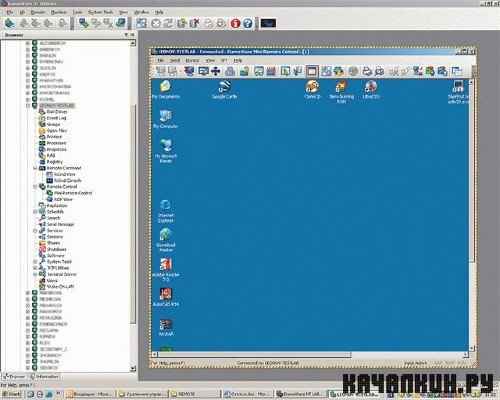Collapse the Remote Command tree node
This screenshot has height=400, width=500.
pyautogui.click(x=35, y=168)
